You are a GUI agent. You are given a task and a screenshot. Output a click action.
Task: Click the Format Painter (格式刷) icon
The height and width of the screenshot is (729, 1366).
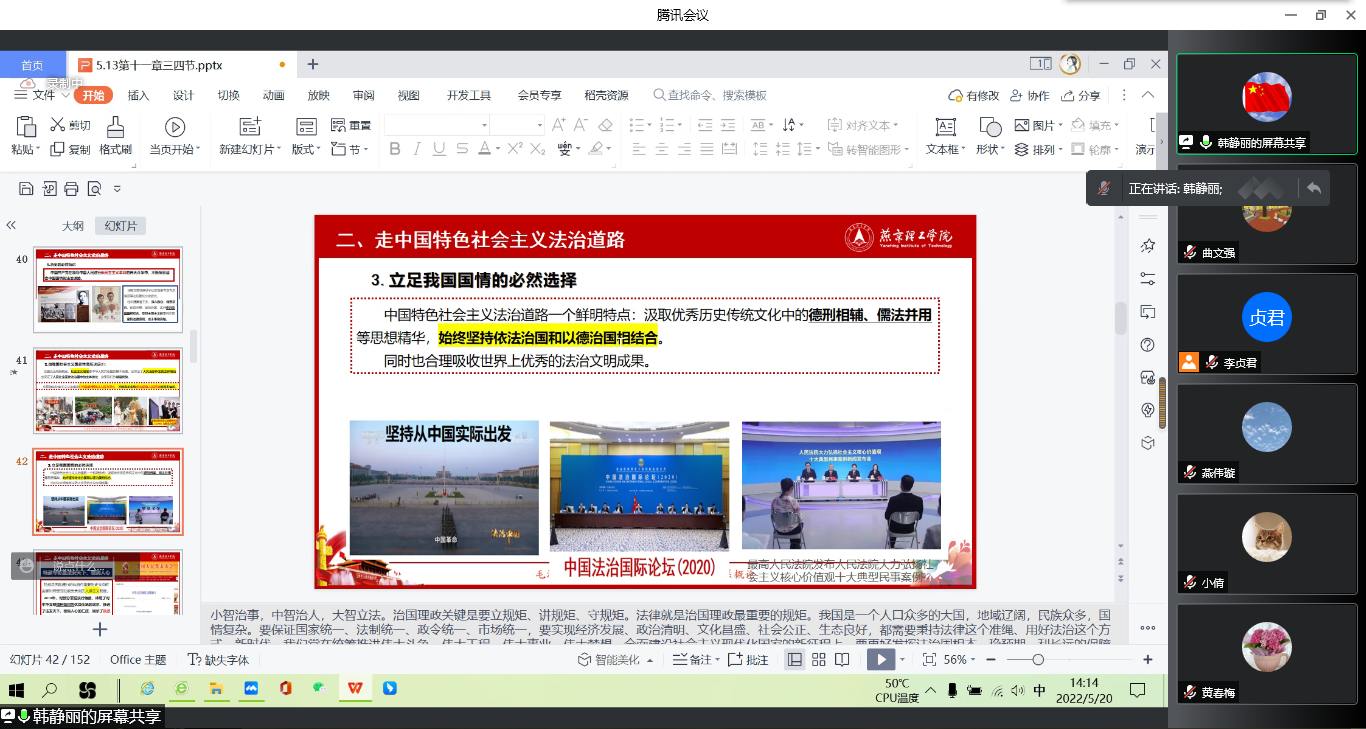(115, 127)
